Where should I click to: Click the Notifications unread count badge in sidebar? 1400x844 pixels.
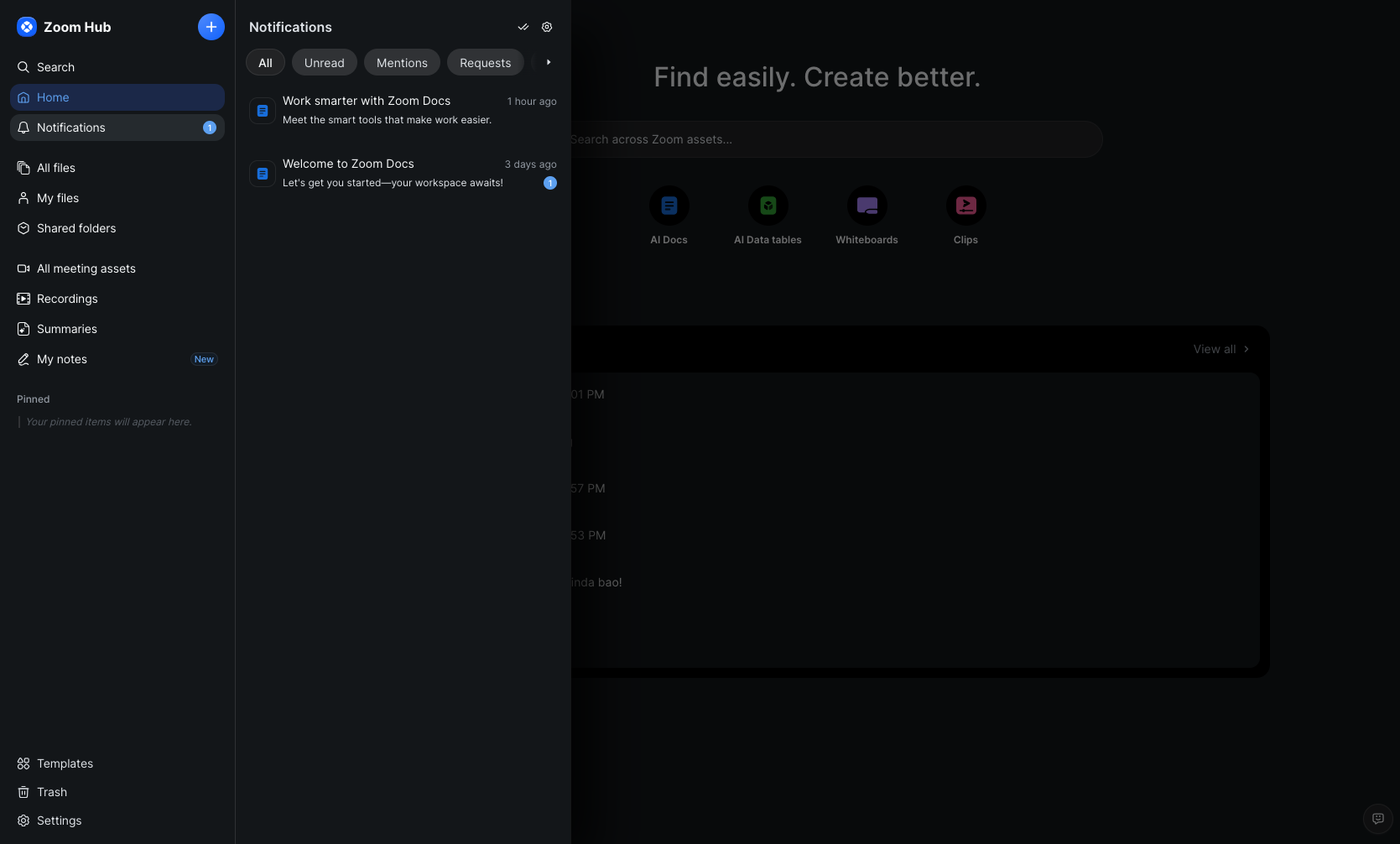tap(210, 128)
